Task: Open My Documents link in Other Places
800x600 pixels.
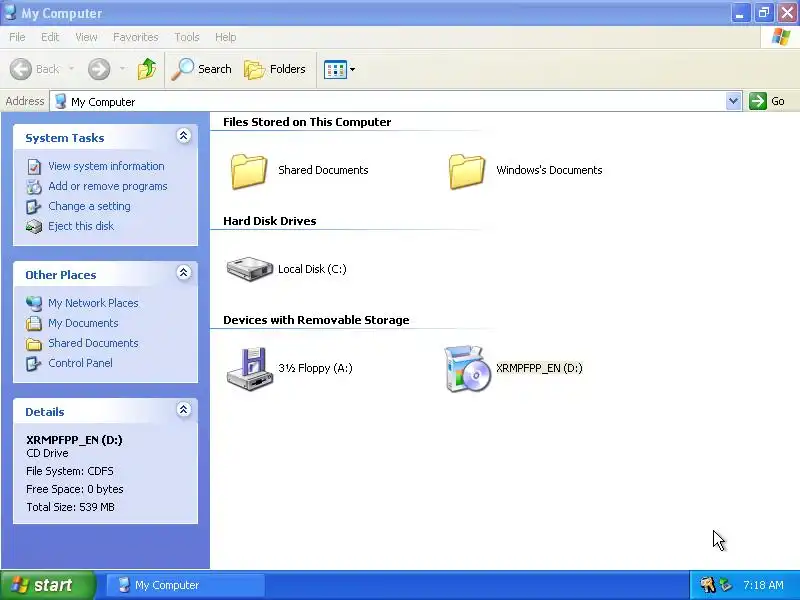Action: pos(83,323)
